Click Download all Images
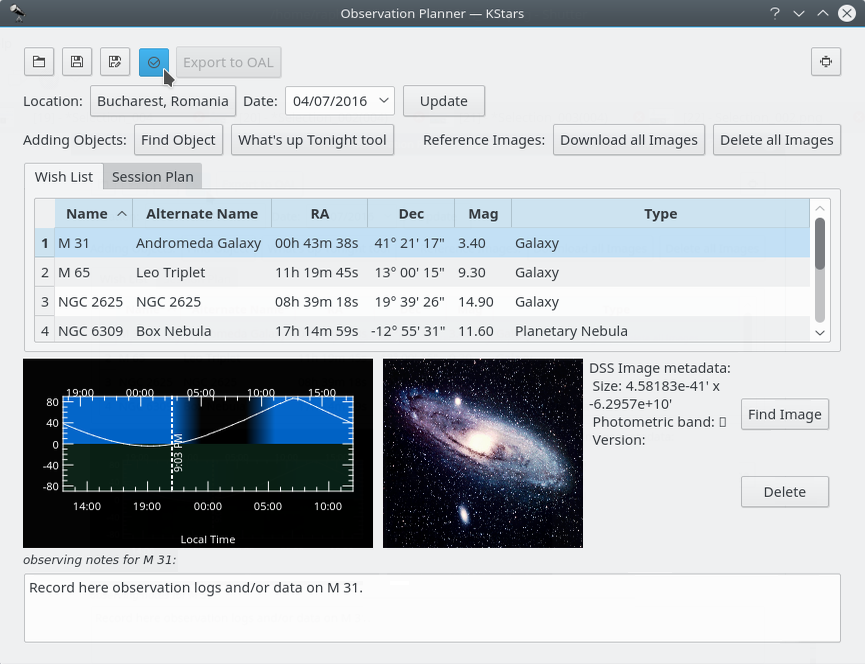This screenshot has height=664, width=865. coord(628,140)
